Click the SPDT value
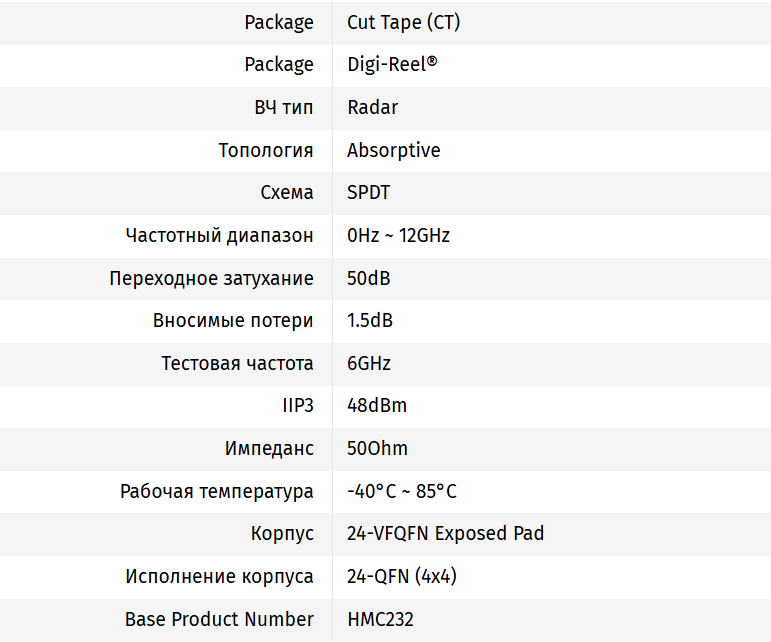This screenshot has height=642, width=771. (368, 193)
